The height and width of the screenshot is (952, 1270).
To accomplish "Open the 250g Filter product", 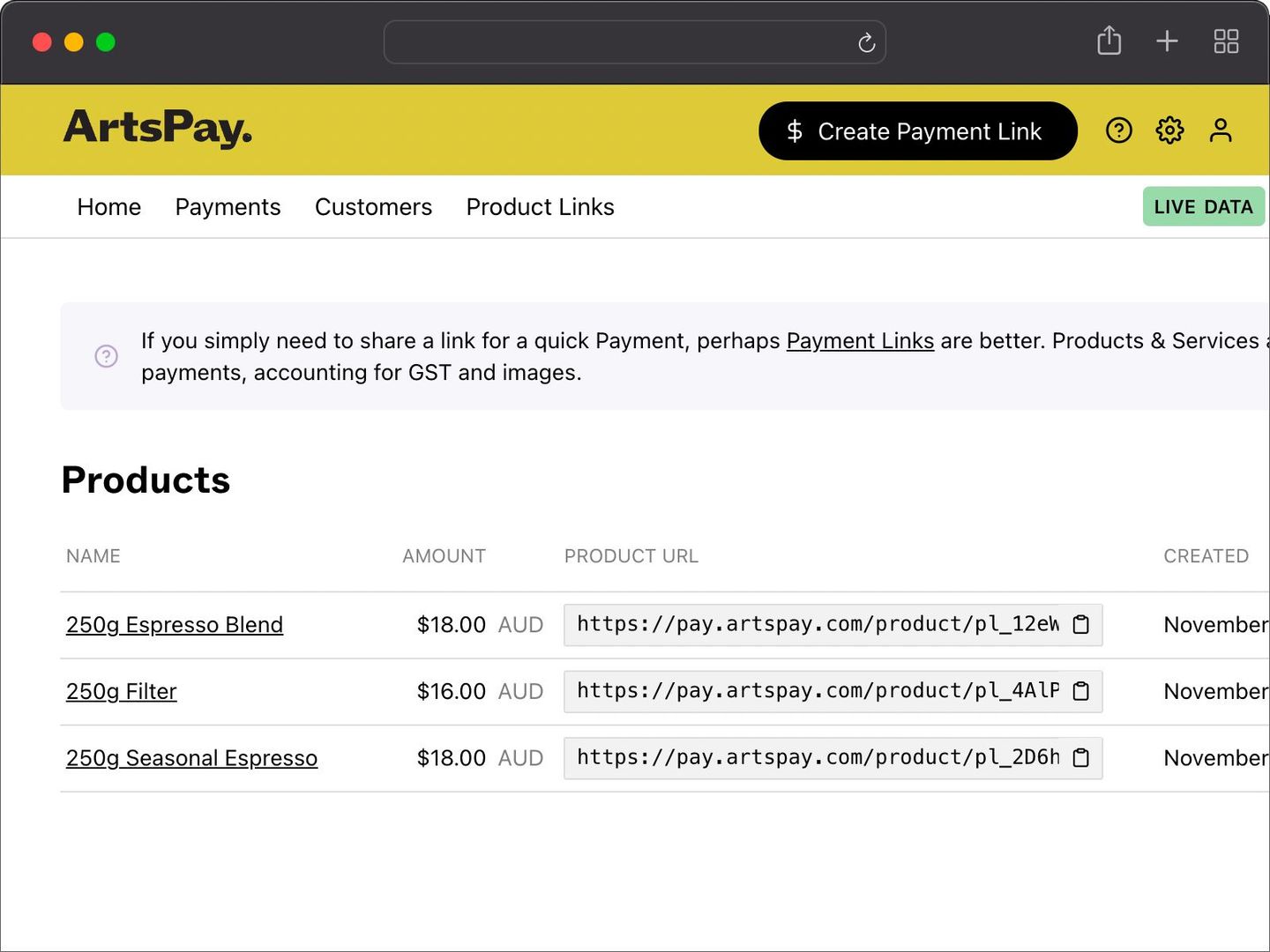I will 122,692.
